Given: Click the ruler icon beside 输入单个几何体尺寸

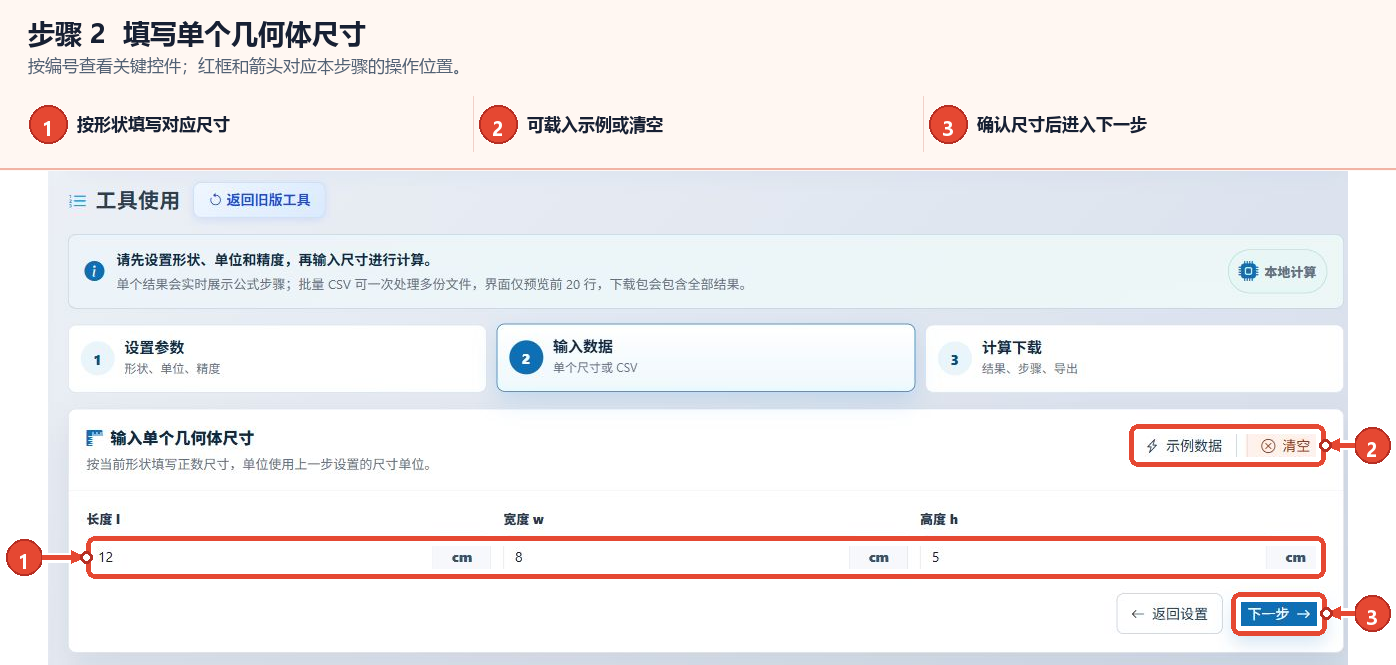Looking at the screenshot, I should click(95, 438).
